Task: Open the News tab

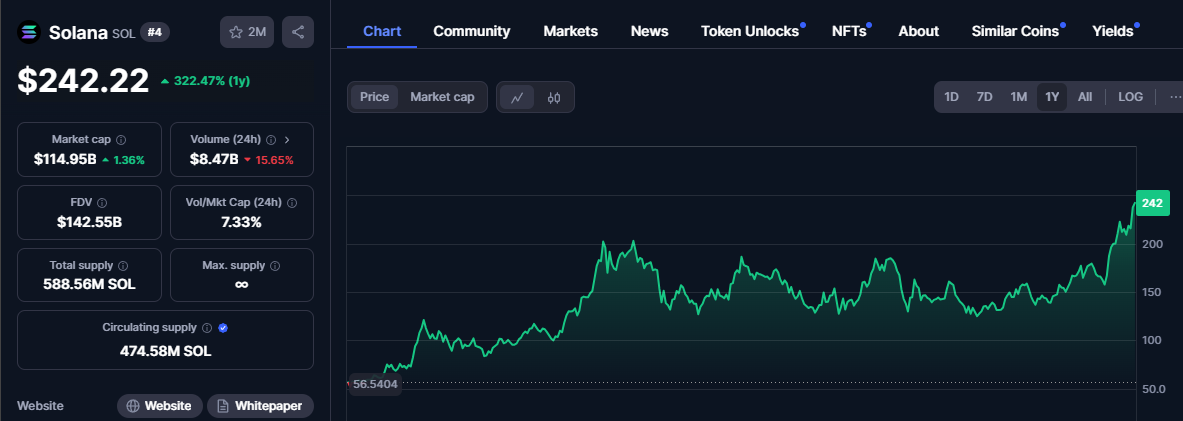Action: click(x=650, y=32)
